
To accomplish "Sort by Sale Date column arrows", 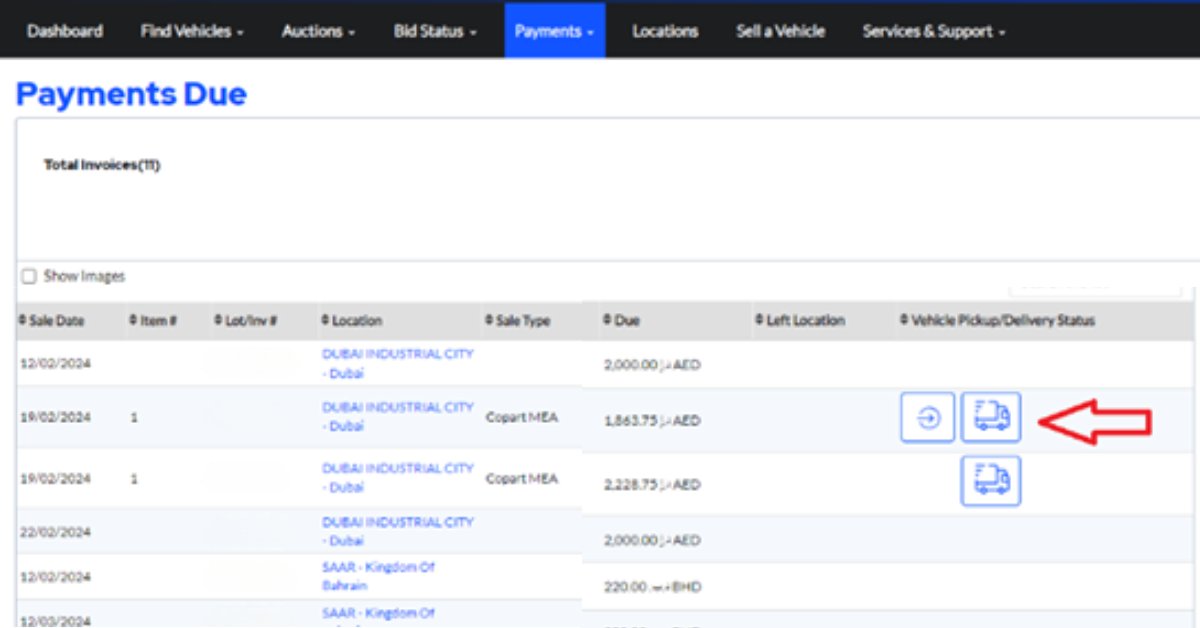I will coord(52,321).
